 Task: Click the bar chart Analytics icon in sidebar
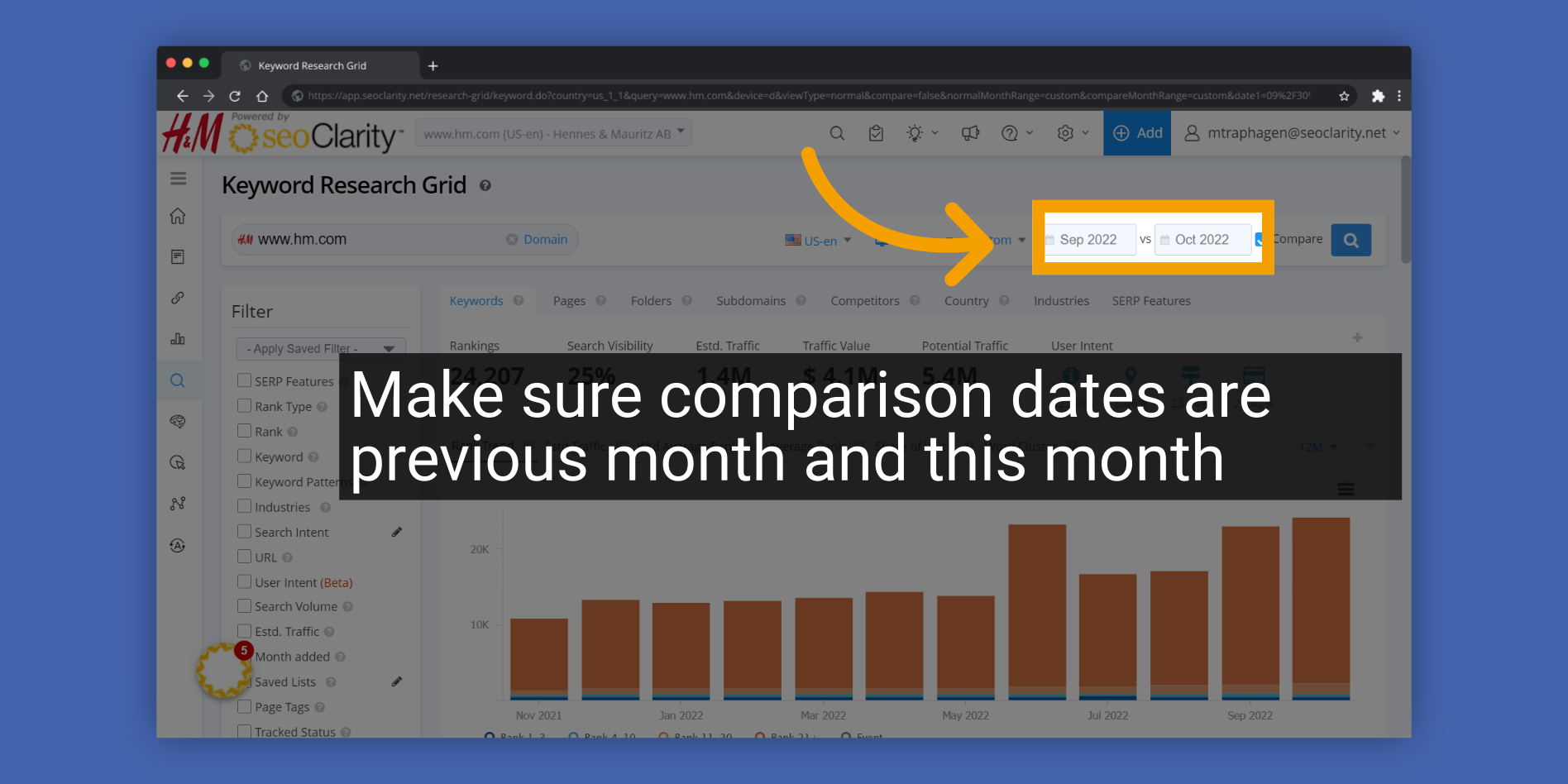[178, 339]
